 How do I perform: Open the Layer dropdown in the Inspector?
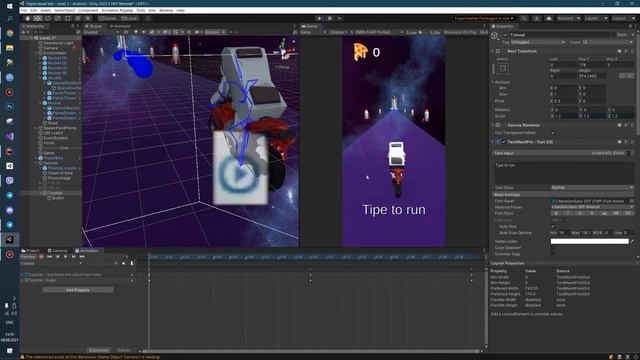(x=608, y=42)
